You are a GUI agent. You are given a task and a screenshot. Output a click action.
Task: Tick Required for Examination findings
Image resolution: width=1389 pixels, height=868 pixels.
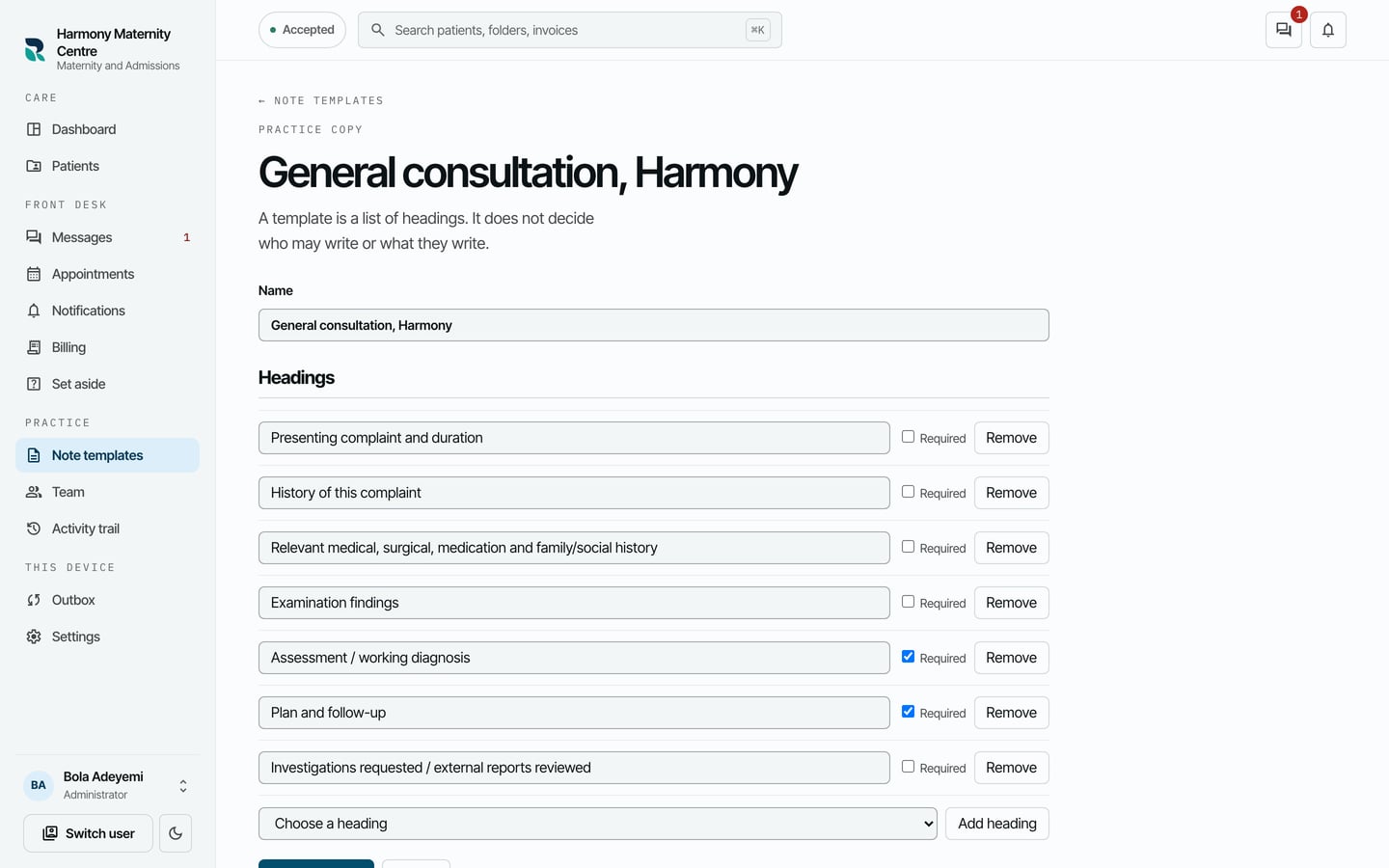(908, 602)
